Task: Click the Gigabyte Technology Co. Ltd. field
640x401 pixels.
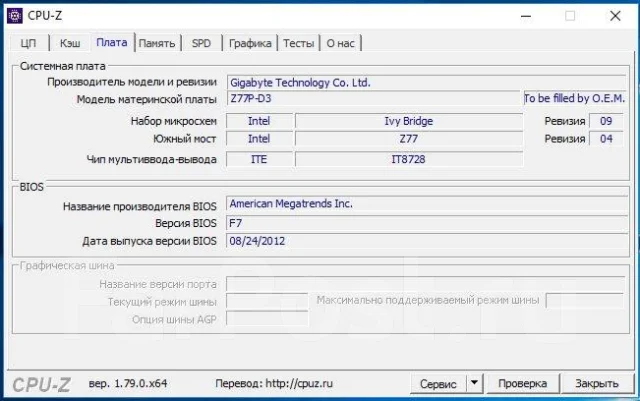Action: pyautogui.click(x=427, y=82)
